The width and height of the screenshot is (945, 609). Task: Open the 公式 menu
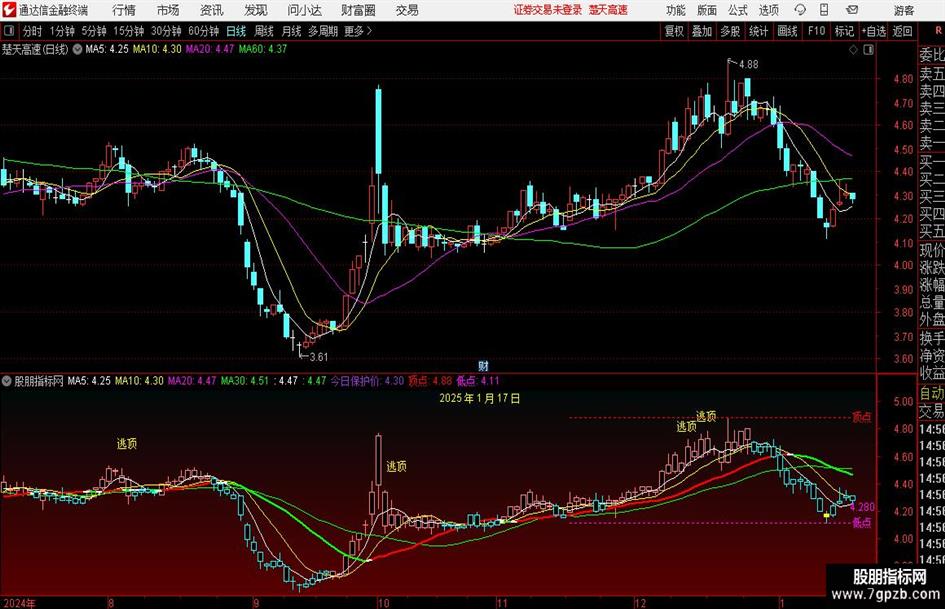(x=738, y=10)
